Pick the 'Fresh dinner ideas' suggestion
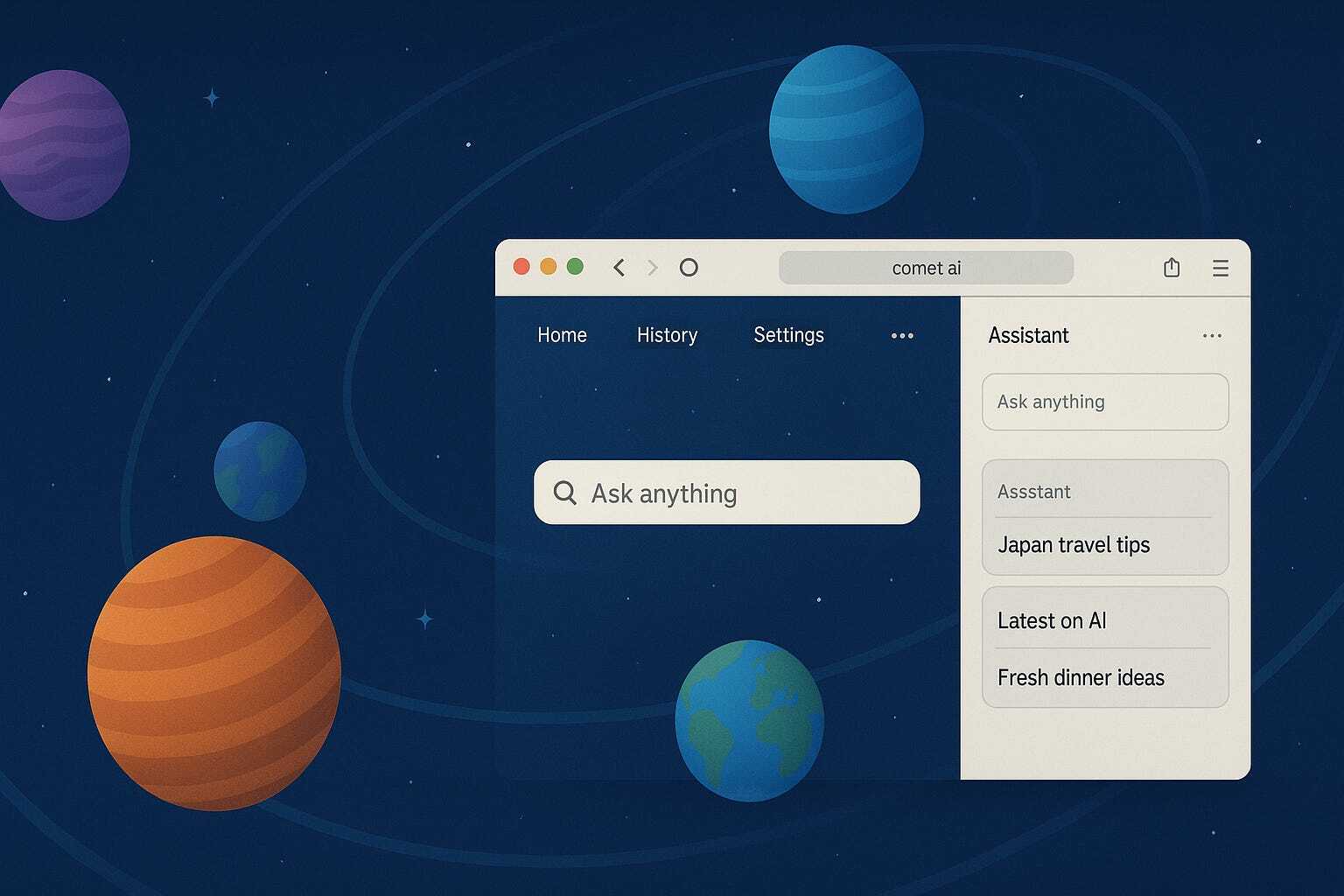The image size is (1344, 896). pos(1081,677)
